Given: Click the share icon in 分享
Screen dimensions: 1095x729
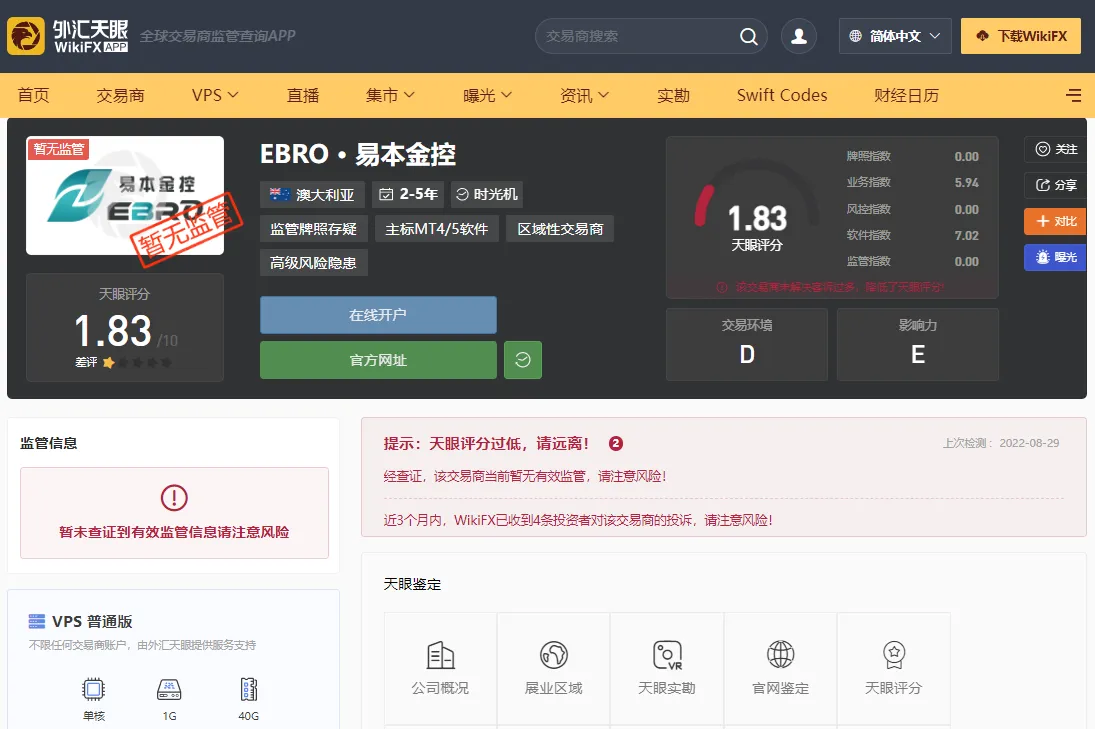Looking at the screenshot, I should [1043, 185].
